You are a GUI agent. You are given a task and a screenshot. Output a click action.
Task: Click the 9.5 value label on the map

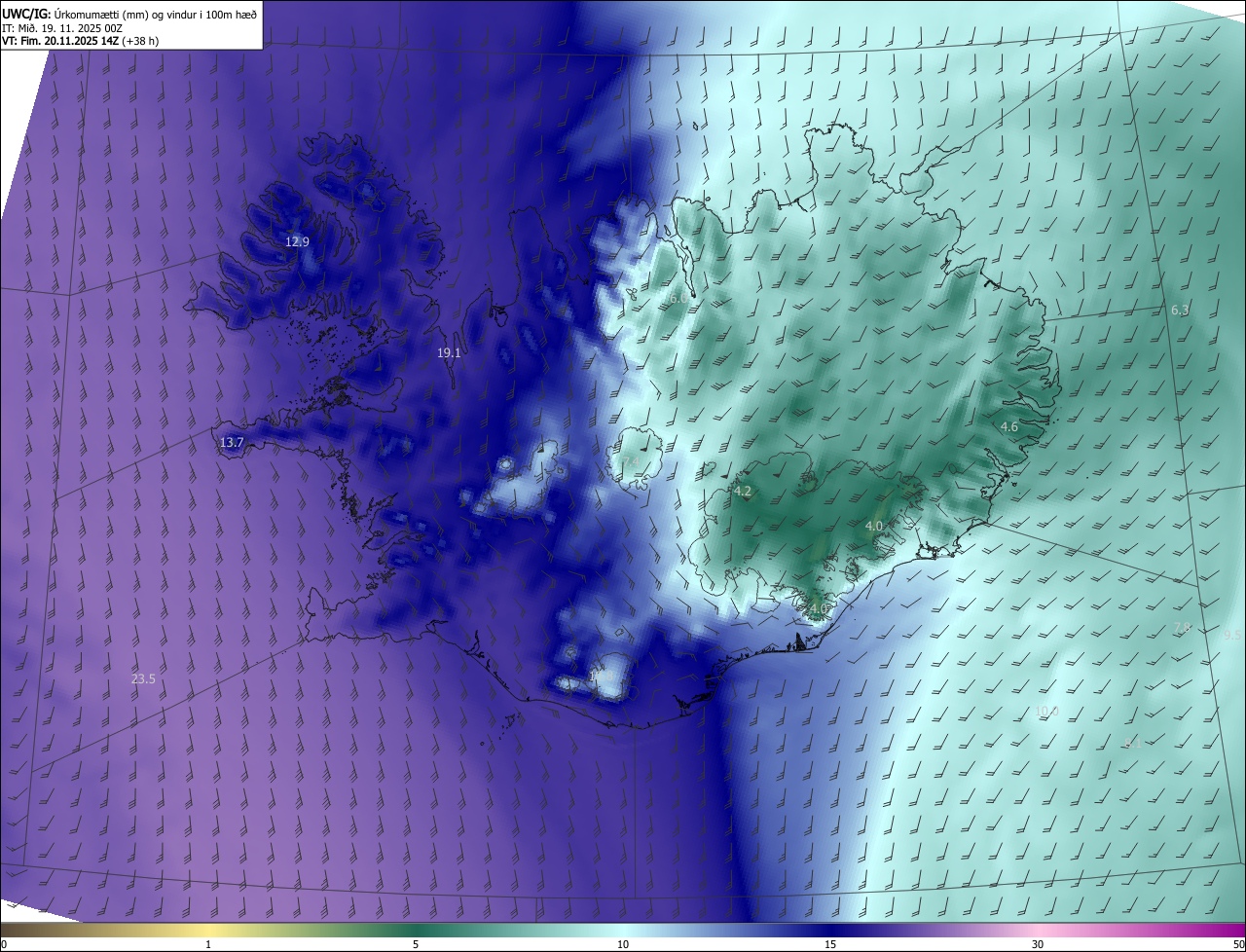tap(1232, 635)
